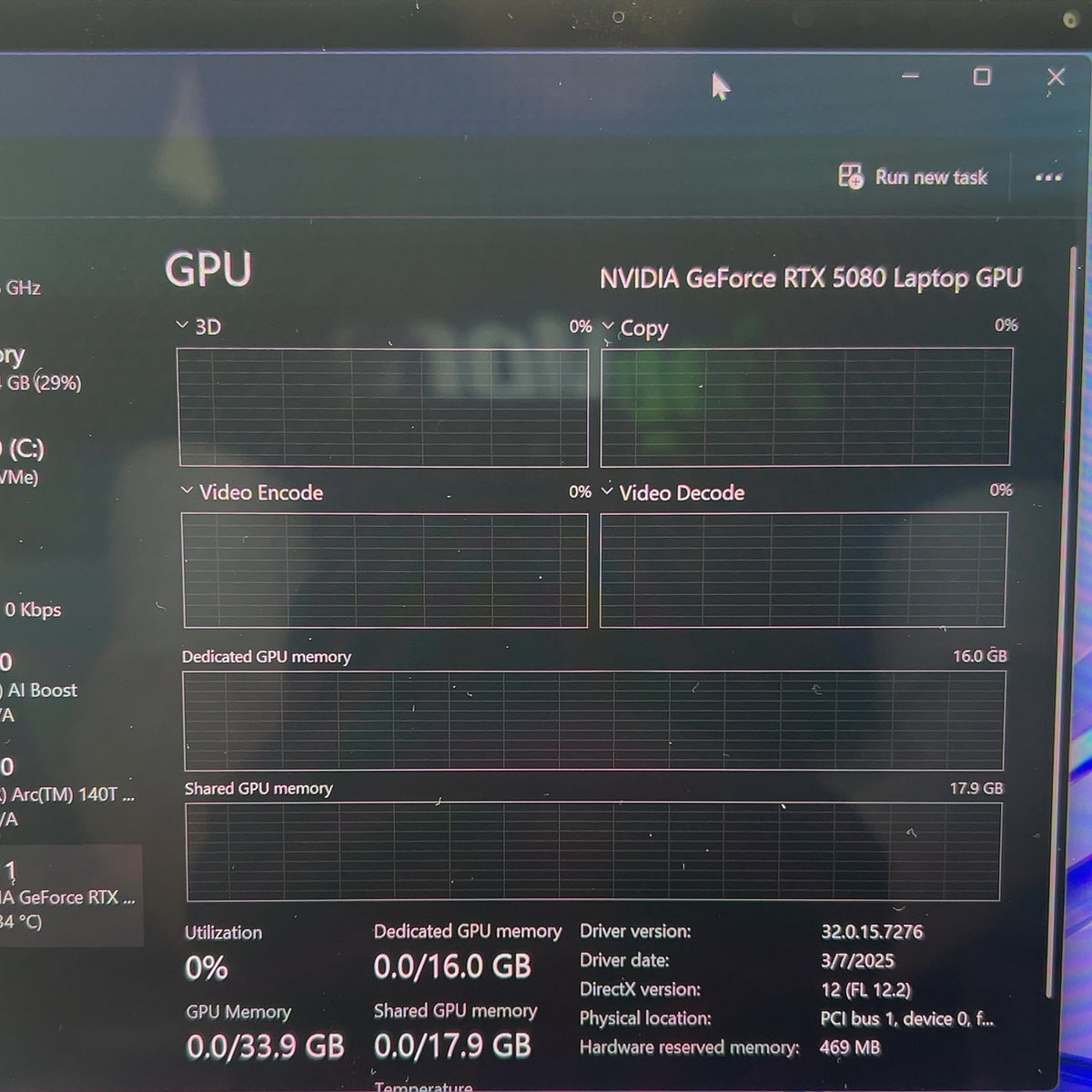Screen dimensions: 1092x1092
Task: Click the Run new task button
Action: click(x=913, y=177)
